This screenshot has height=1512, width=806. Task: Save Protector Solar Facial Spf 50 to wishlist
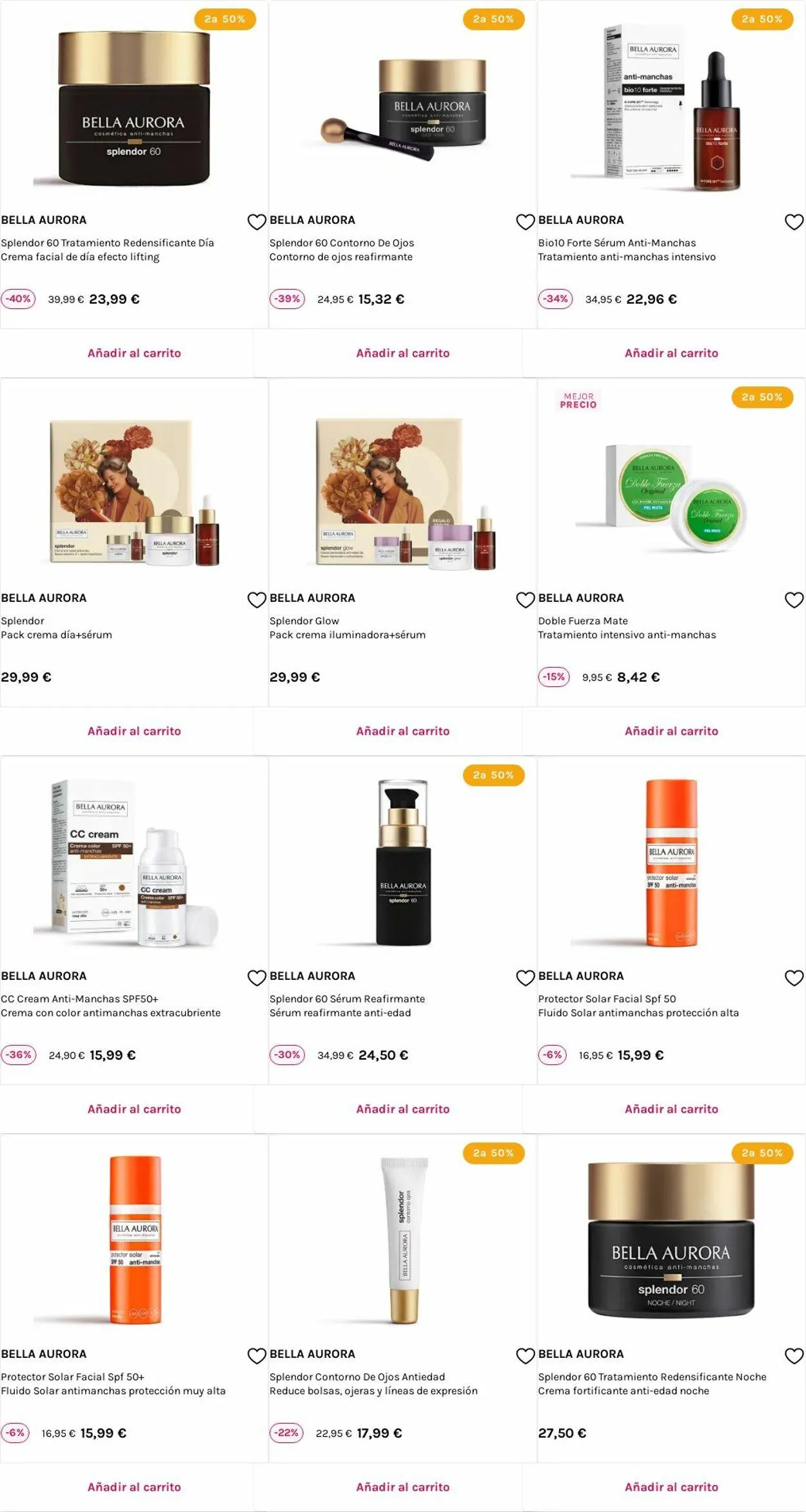[x=794, y=978]
